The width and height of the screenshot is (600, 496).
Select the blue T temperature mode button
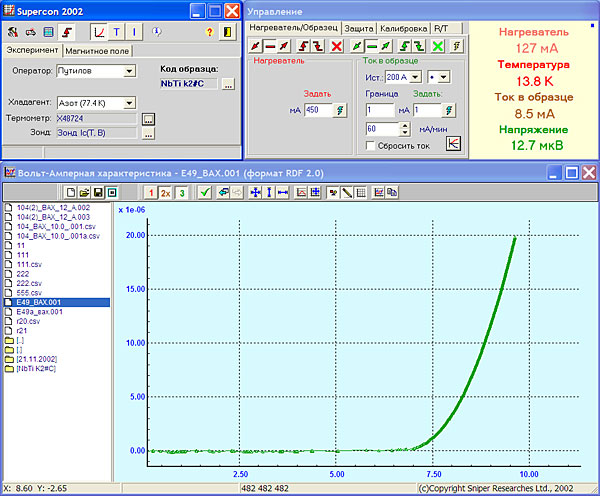click(117, 32)
